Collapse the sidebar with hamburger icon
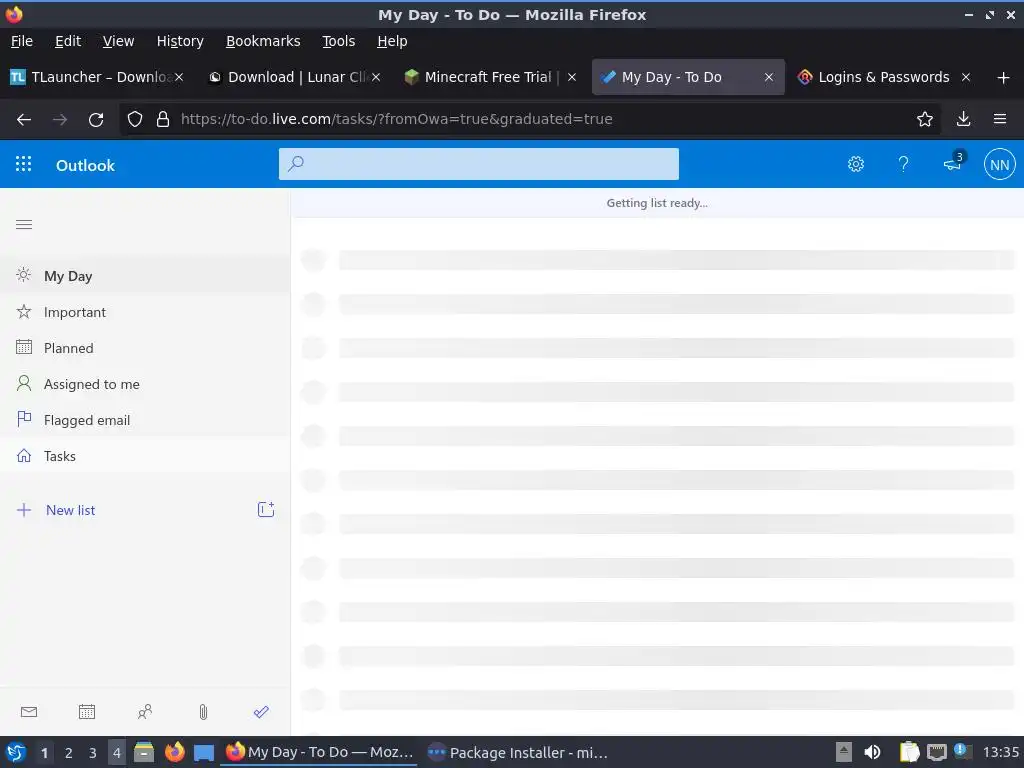The image size is (1024, 768). coord(24,225)
